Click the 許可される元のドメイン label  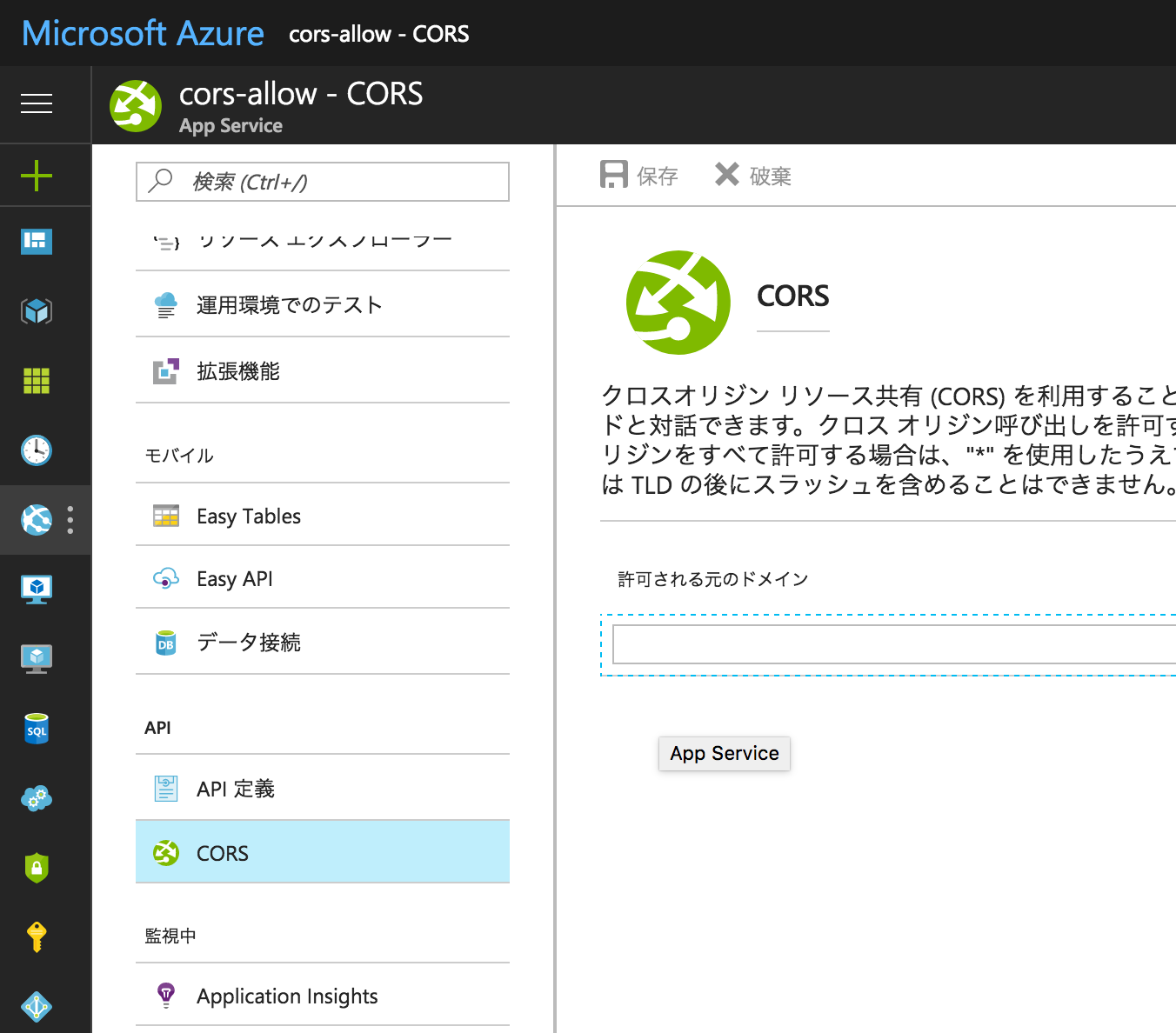(713, 579)
